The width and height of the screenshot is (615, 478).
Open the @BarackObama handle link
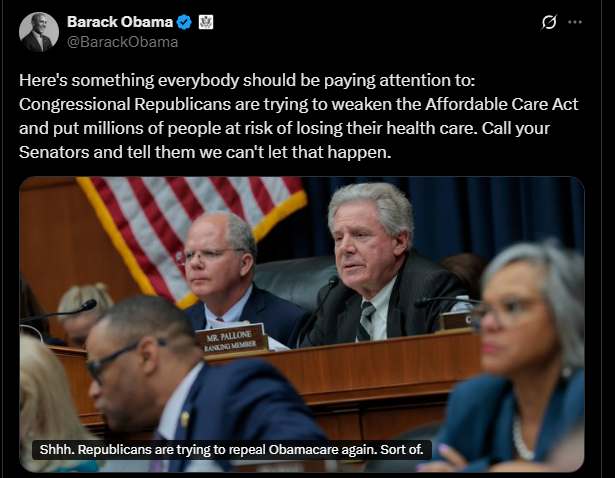[x=122, y=42]
